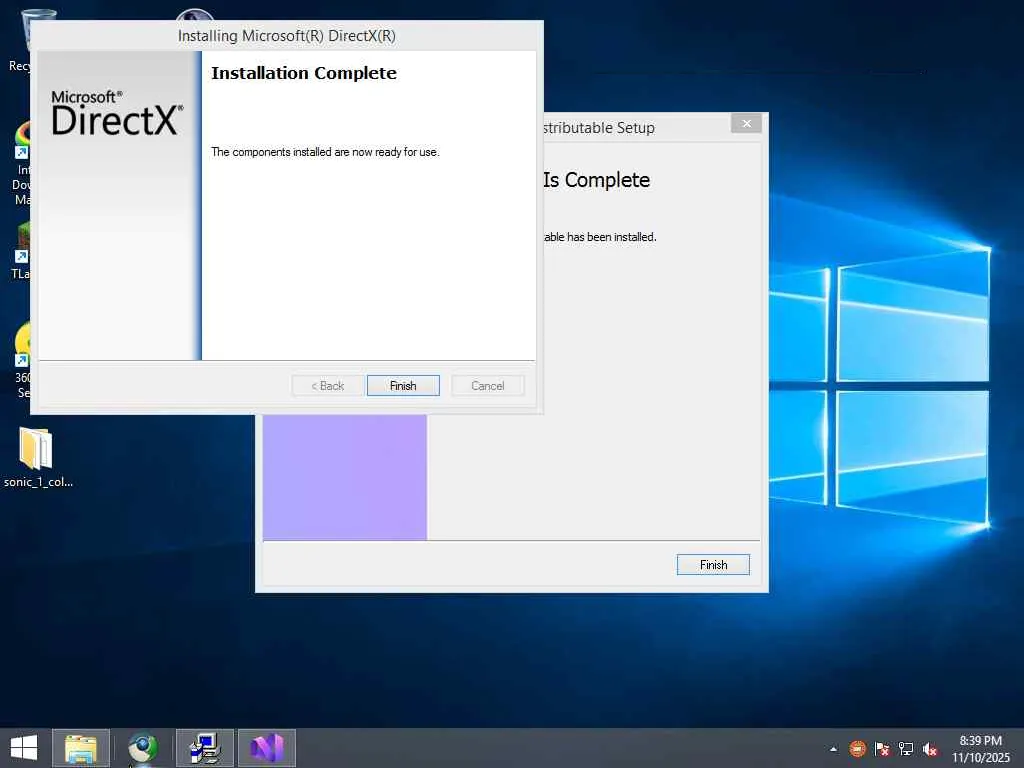Screen dimensions: 1024x768
Task: Select the purple Visual Studio installer taskbar icon
Action: (x=267, y=748)
